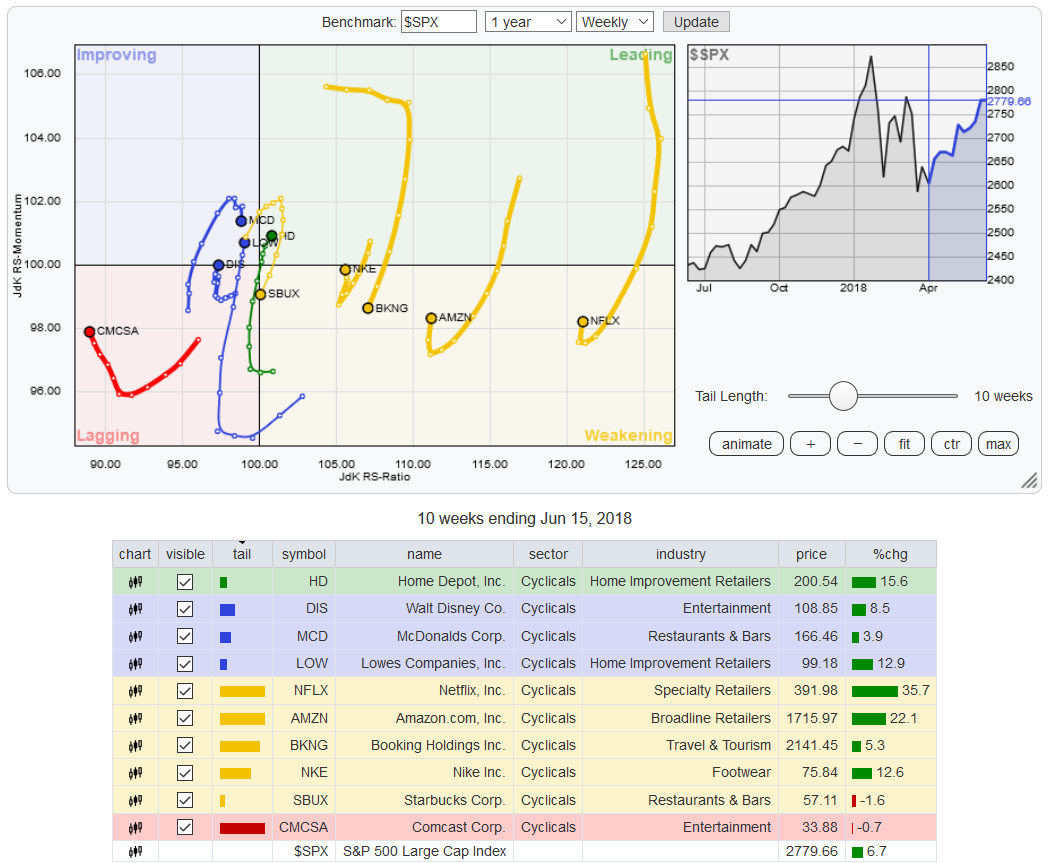The width and height of the screenshot is (1059, 863).
Task: Toggle visibility checkbox for Comcast (CMCSA)
Action: point(184,827)
